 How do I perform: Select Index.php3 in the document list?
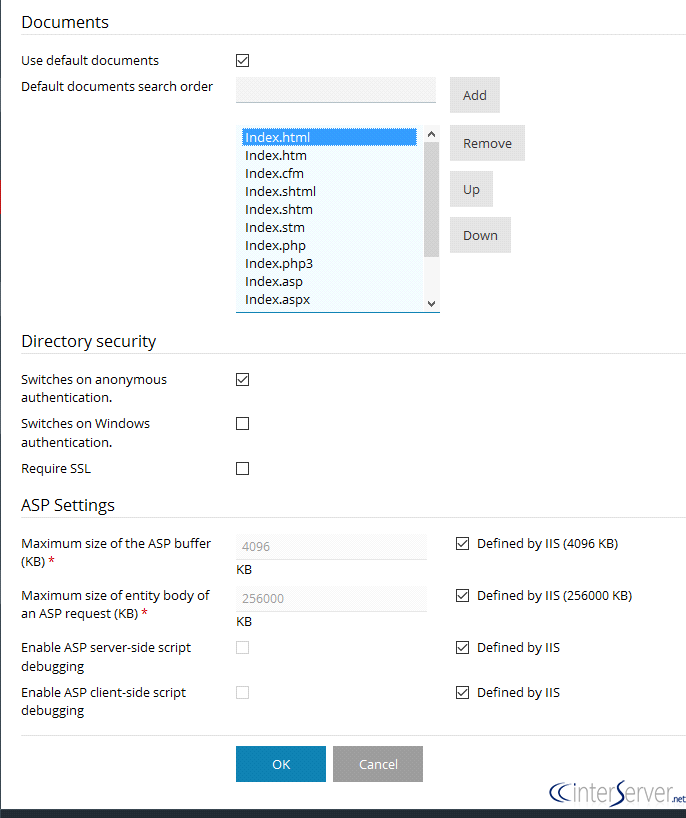coord(330,263)
